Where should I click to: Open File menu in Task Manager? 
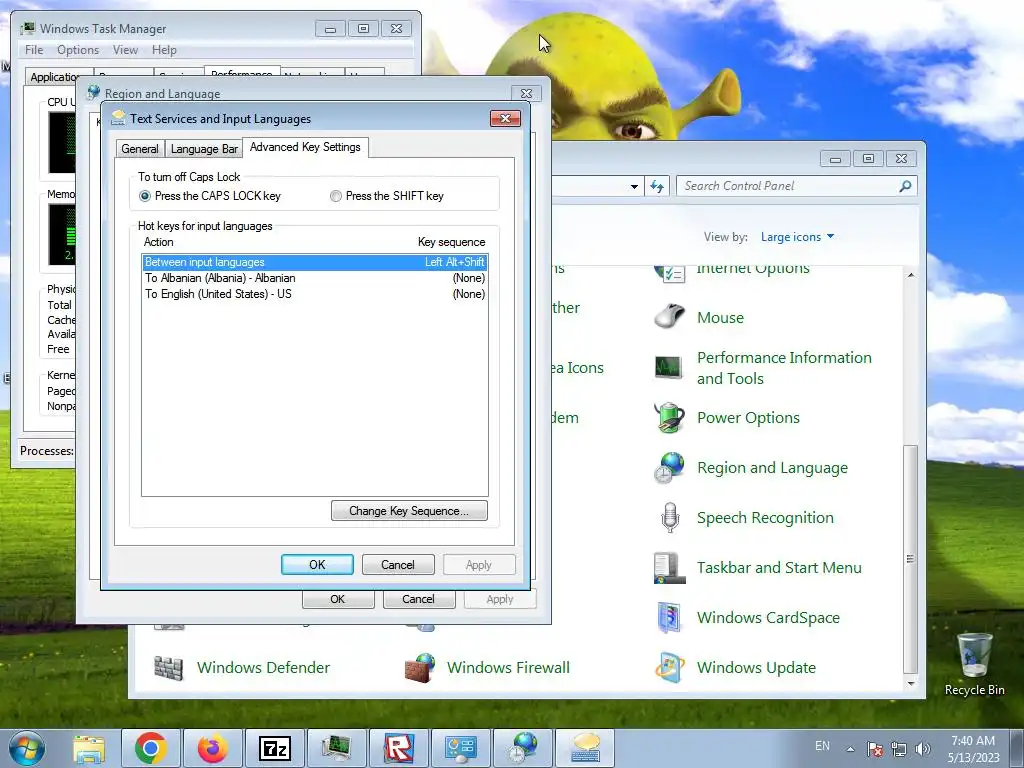pos(34,50)
